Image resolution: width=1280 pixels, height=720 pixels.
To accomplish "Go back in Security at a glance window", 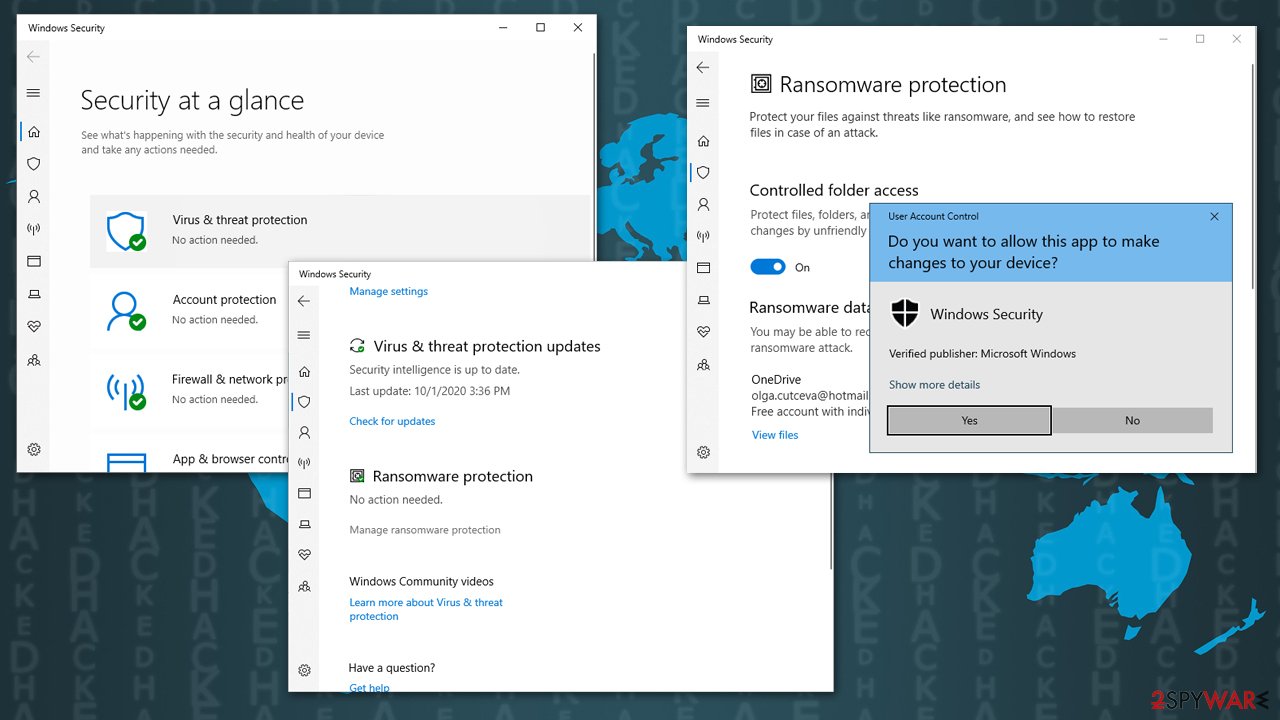I will point(34,57).
